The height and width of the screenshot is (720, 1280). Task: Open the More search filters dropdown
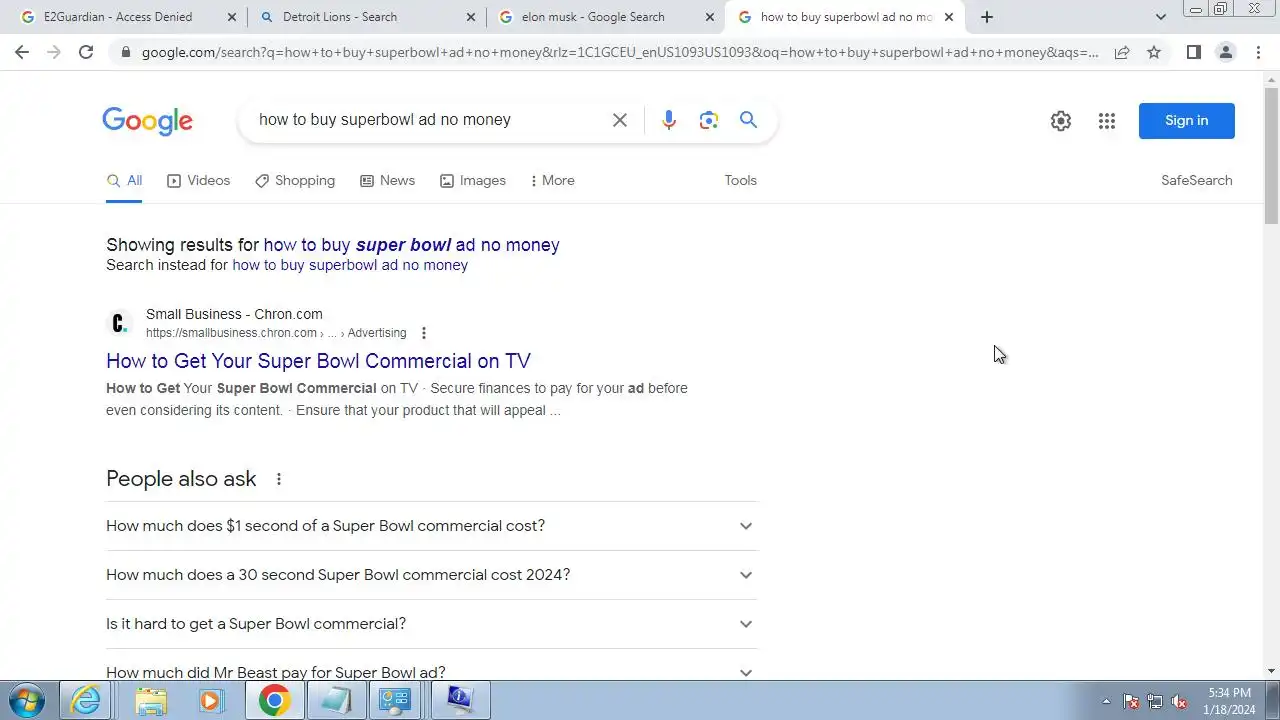click(x=552, y=181)
